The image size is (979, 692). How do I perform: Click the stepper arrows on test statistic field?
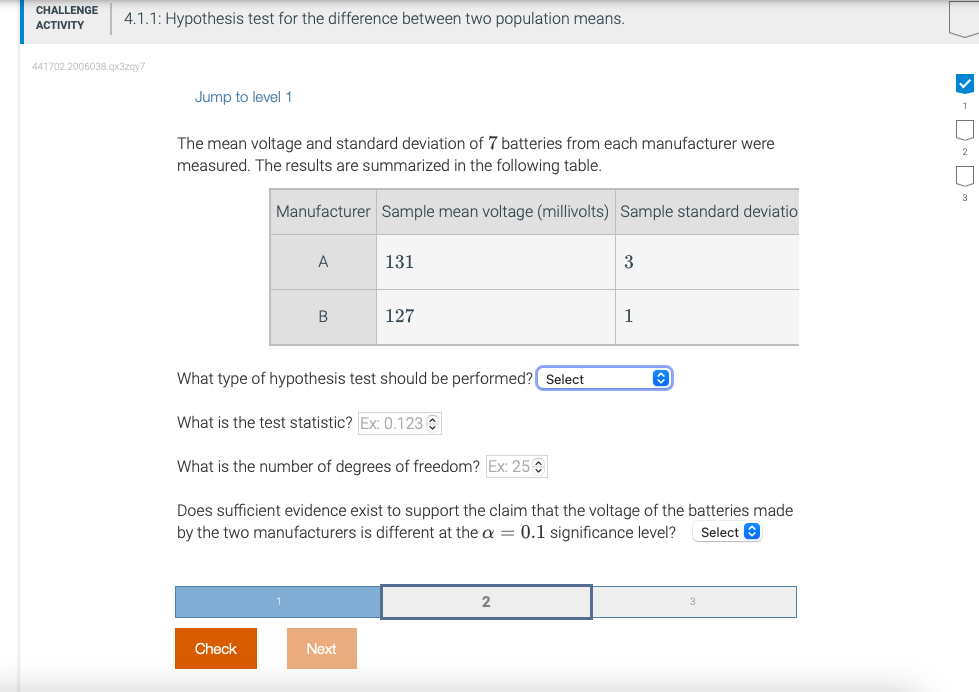432,423
